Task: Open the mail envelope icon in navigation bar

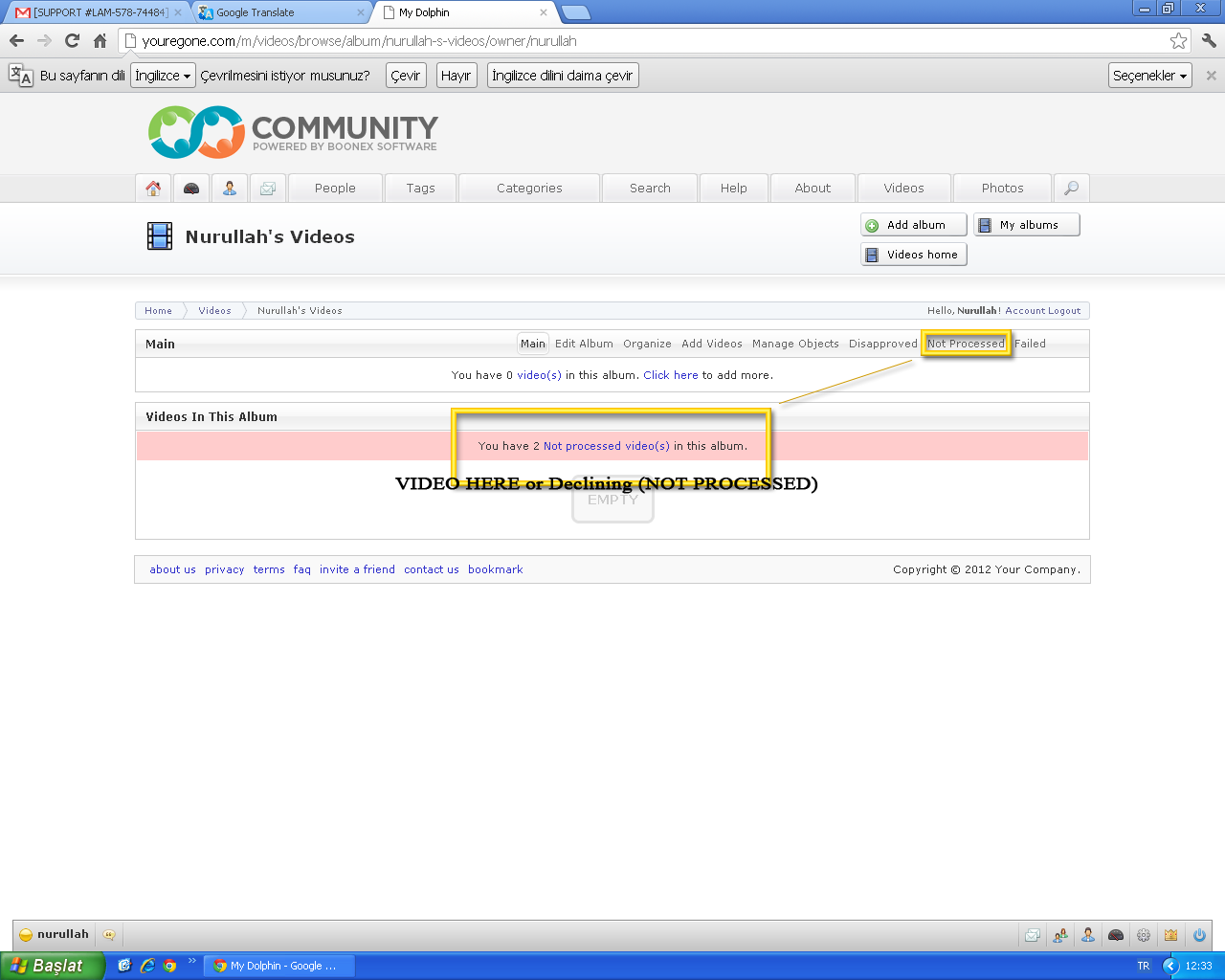Action: (268, 189)
